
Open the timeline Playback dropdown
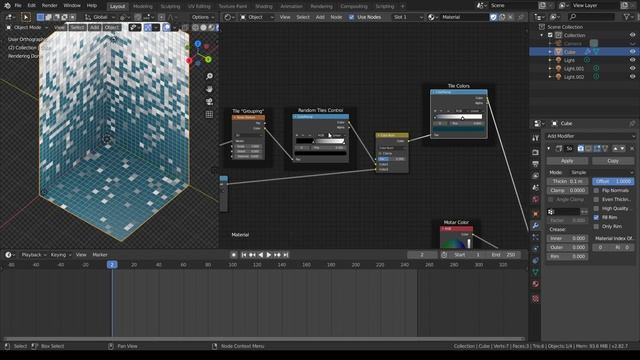point(34,255)
